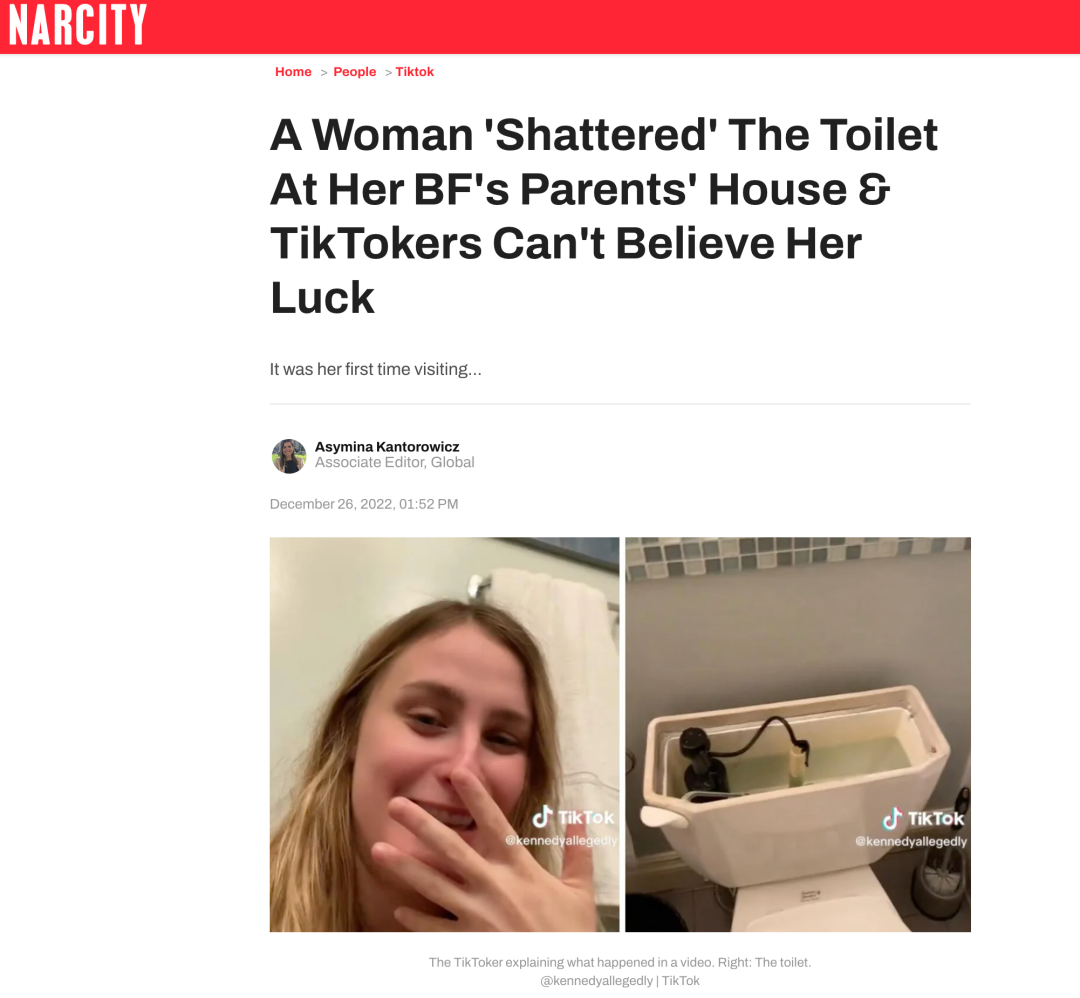The width and height of the screenshot is (1080, 998).
Task: Click the Narcity logo in the header
Action: coord(77,25)
